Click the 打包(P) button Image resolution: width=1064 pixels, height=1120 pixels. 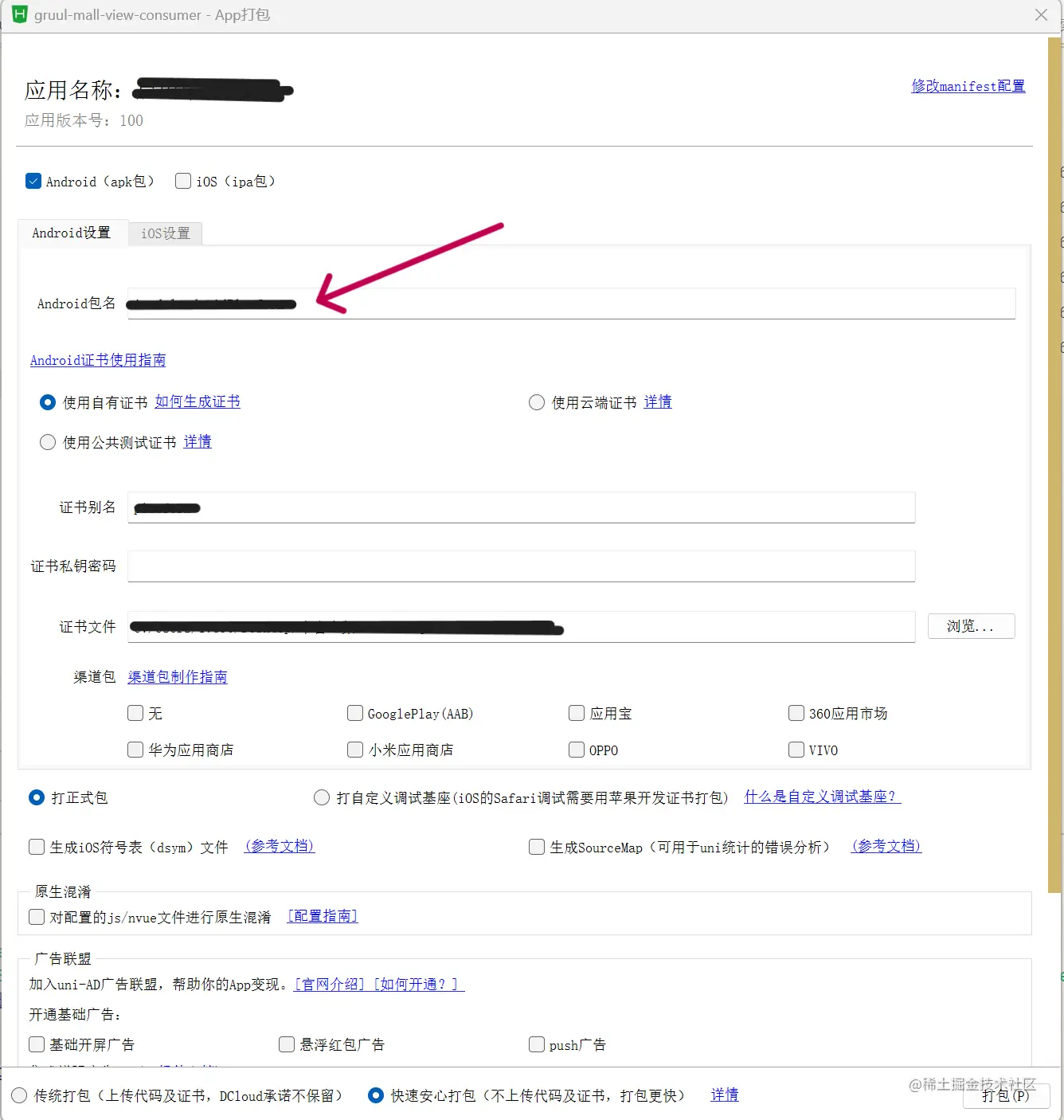1006,1095
